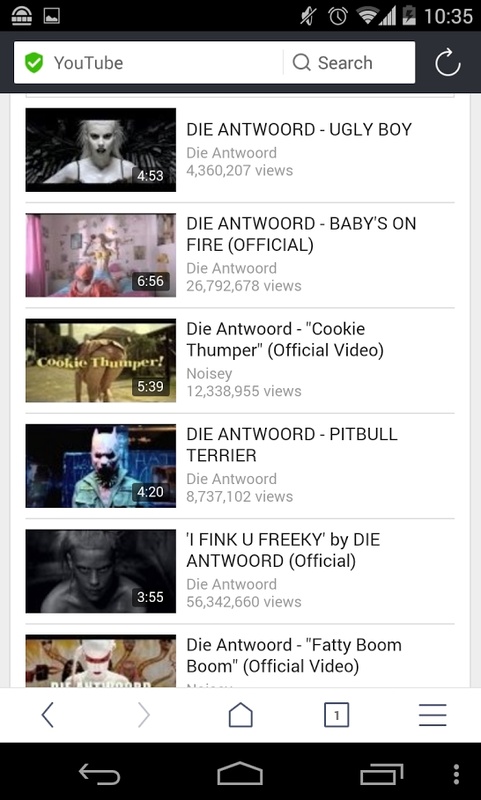Tap the Android home navigation button
481x800 pixels.
pyautogui.click(x=240, y=773)
